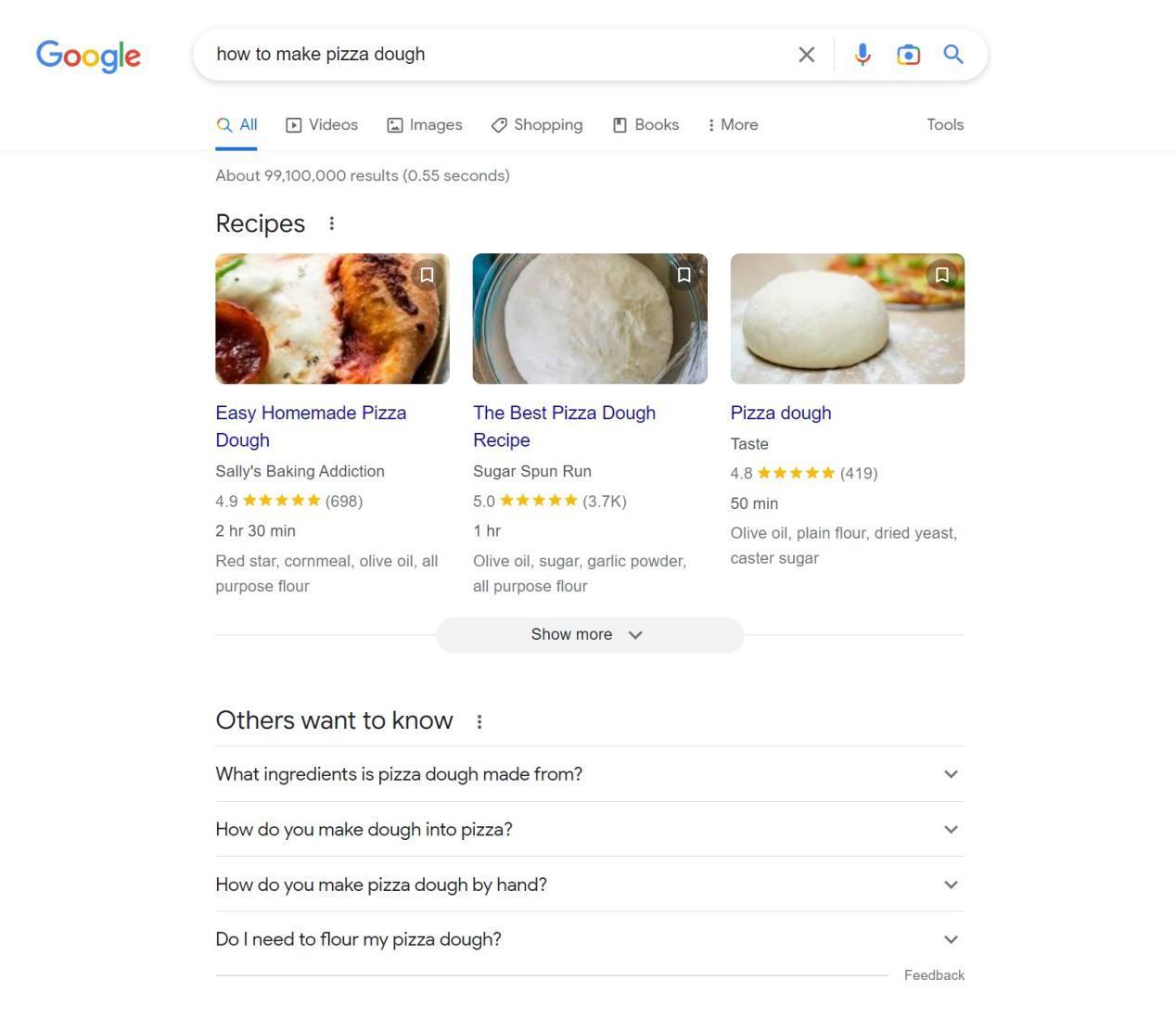Switch to the Images tab

tap(425, 125)
